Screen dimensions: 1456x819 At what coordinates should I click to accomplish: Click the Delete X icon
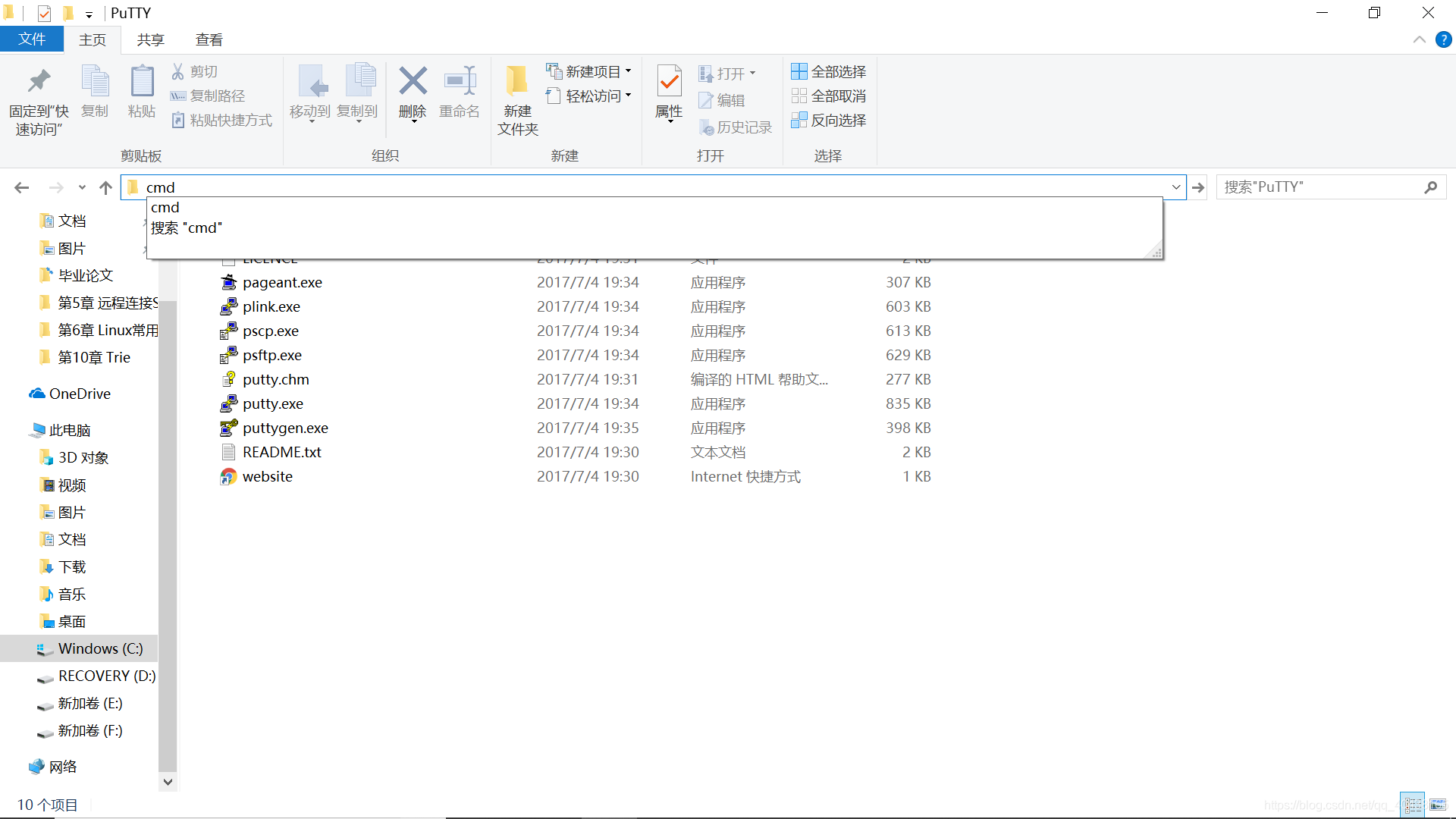tap(413, 80)
